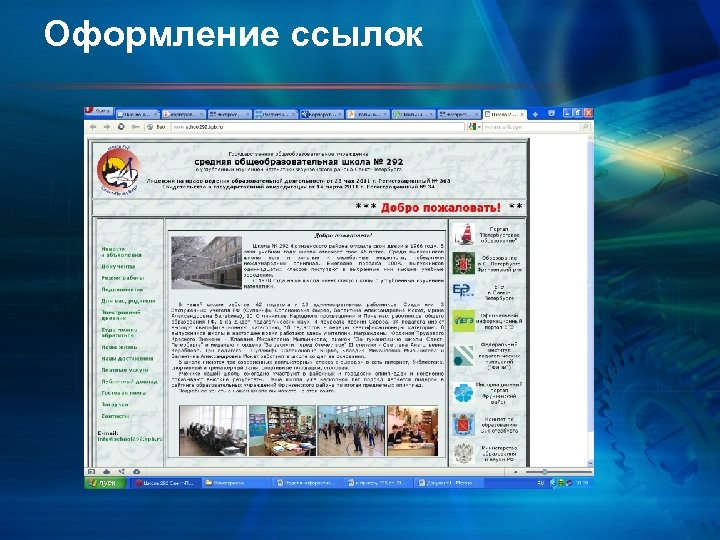720x540 pixels.
Task: Go back with the browser back arrow
Action: [93, 127]
